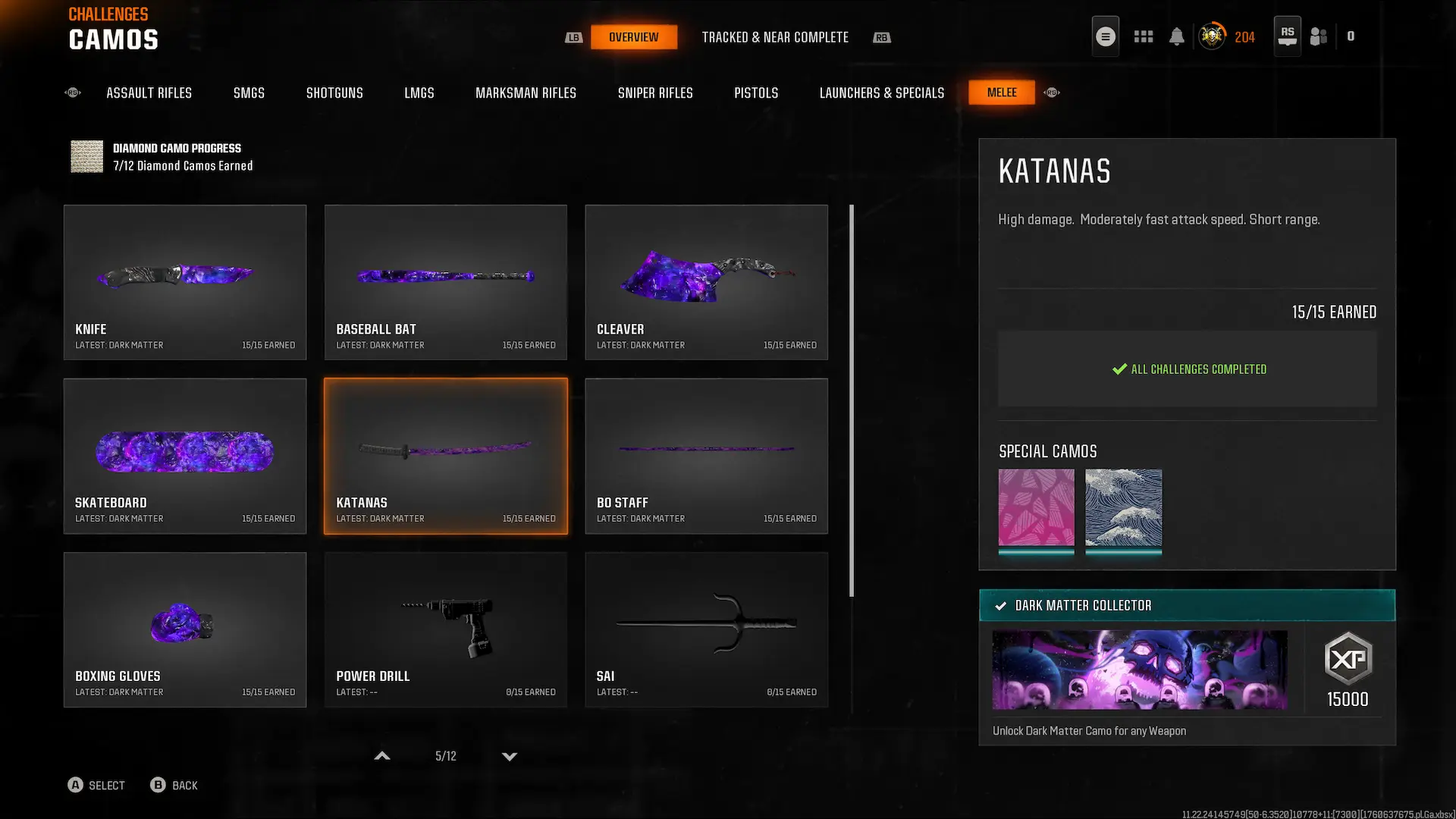
Task: Open the hamburger menu icon
Action: coord(1105,36)
